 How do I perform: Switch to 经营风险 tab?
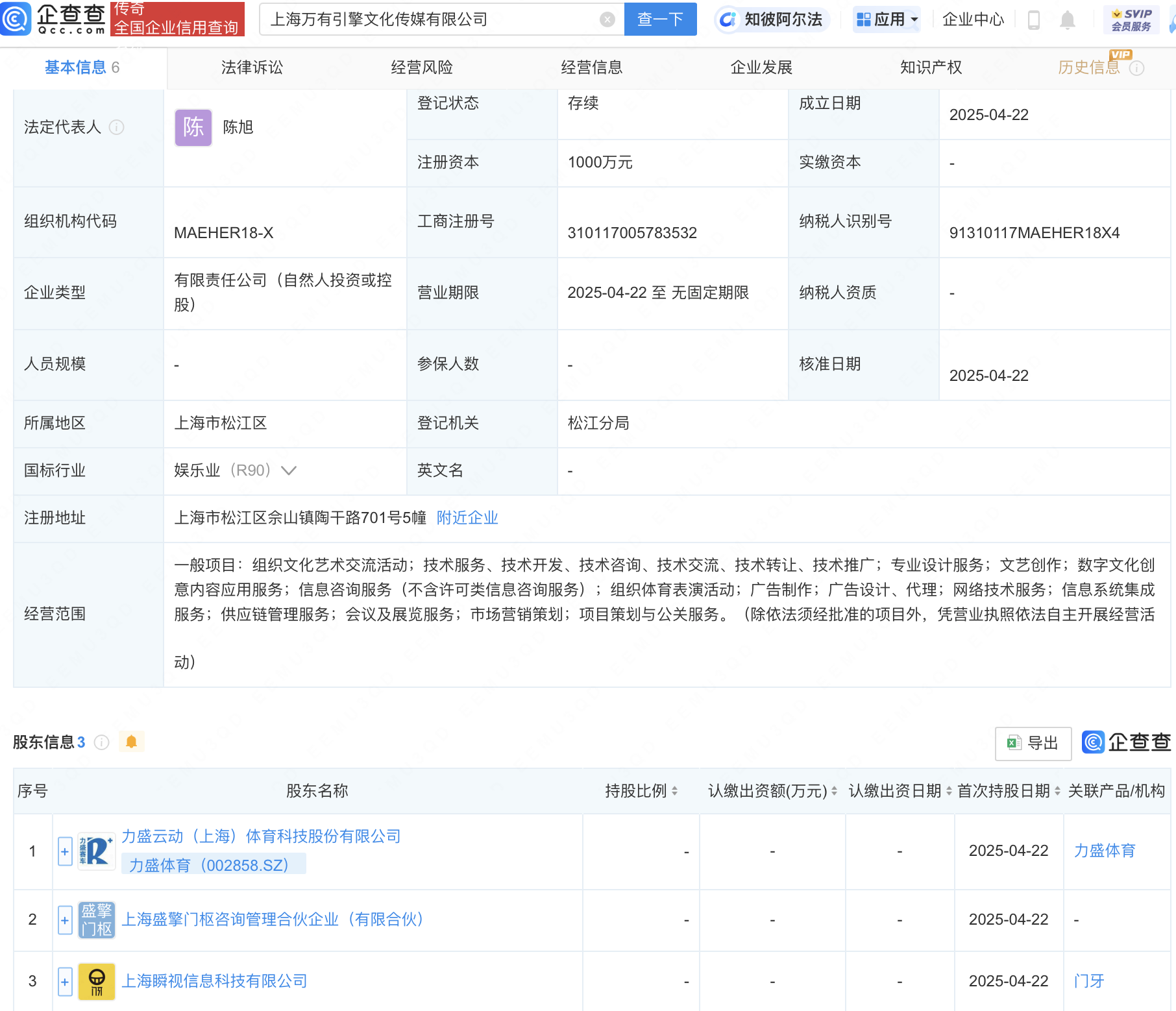tap(422, 67)
